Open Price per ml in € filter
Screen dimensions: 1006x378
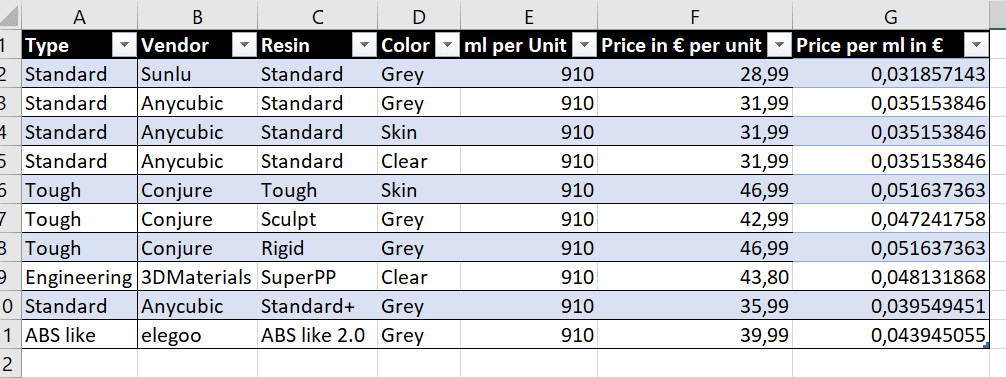[x=976, y=46]
